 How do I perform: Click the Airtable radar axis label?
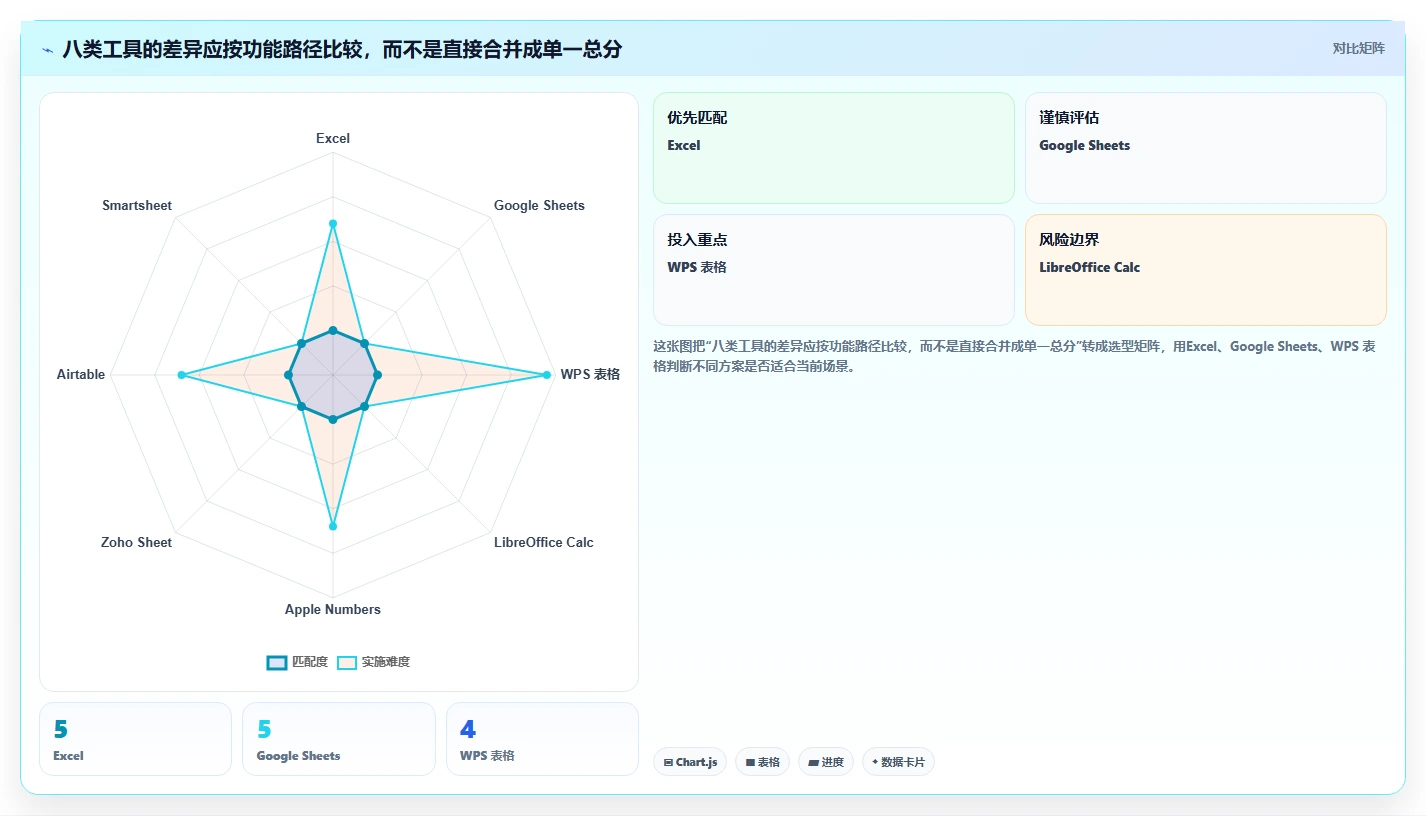81,374
